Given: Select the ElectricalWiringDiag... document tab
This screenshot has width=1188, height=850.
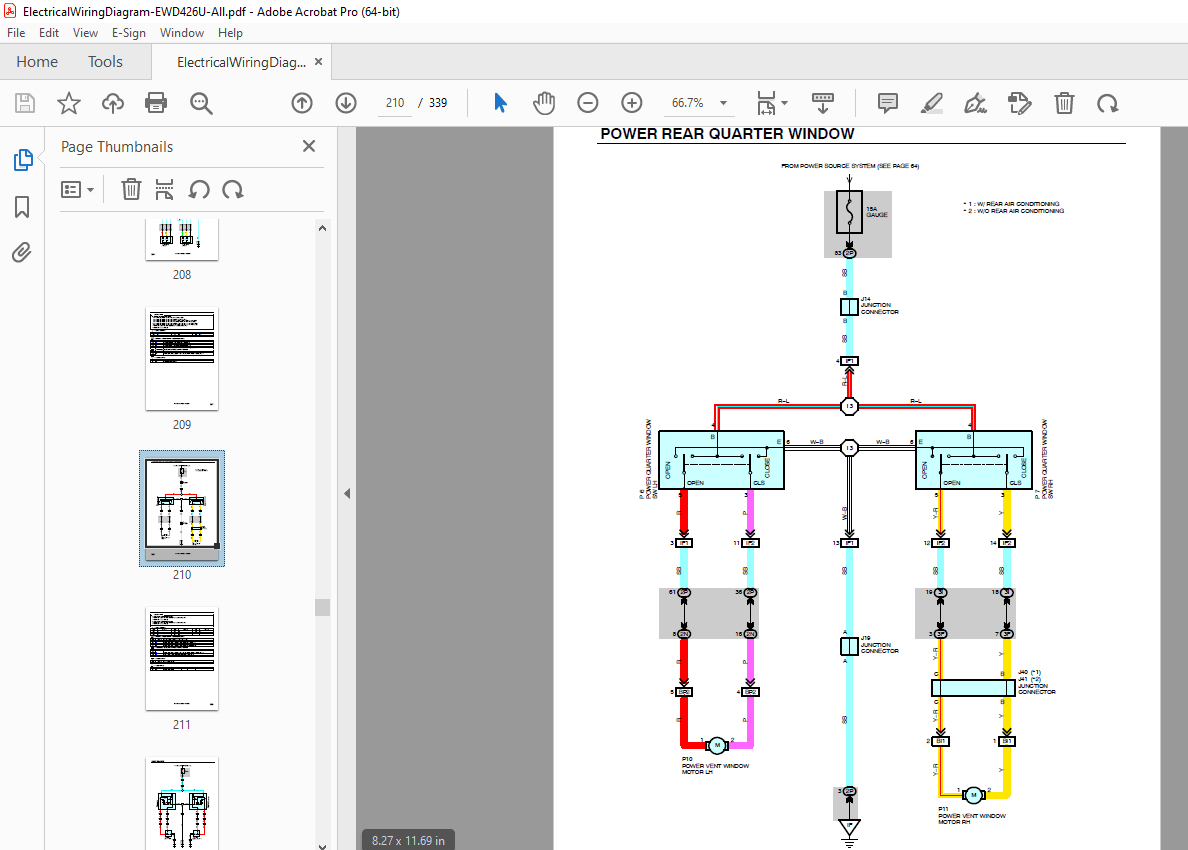Looking at the screenshot, I should (241, 62).
